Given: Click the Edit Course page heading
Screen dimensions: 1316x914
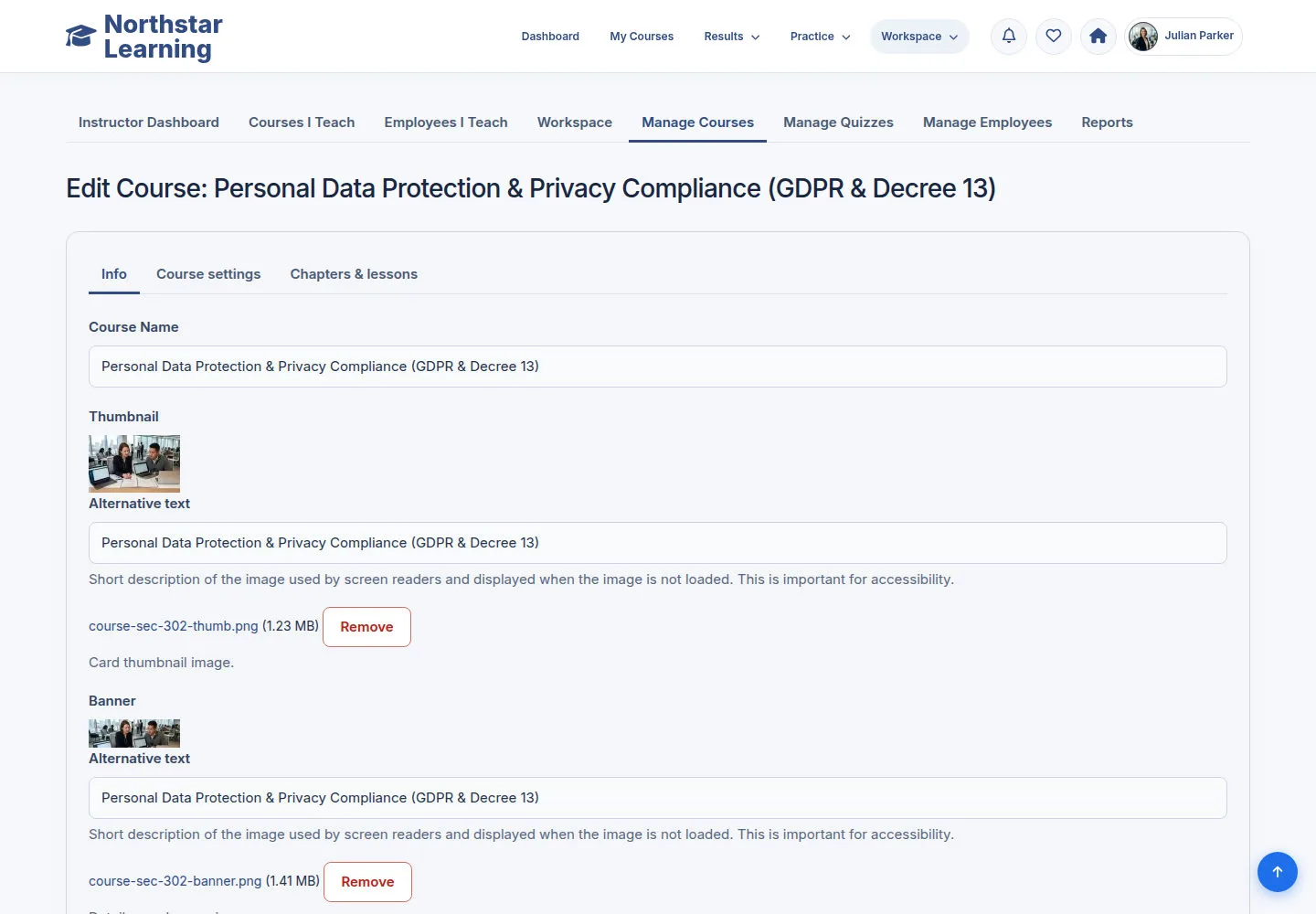Looking at the screenshot, I should [531, 188].
